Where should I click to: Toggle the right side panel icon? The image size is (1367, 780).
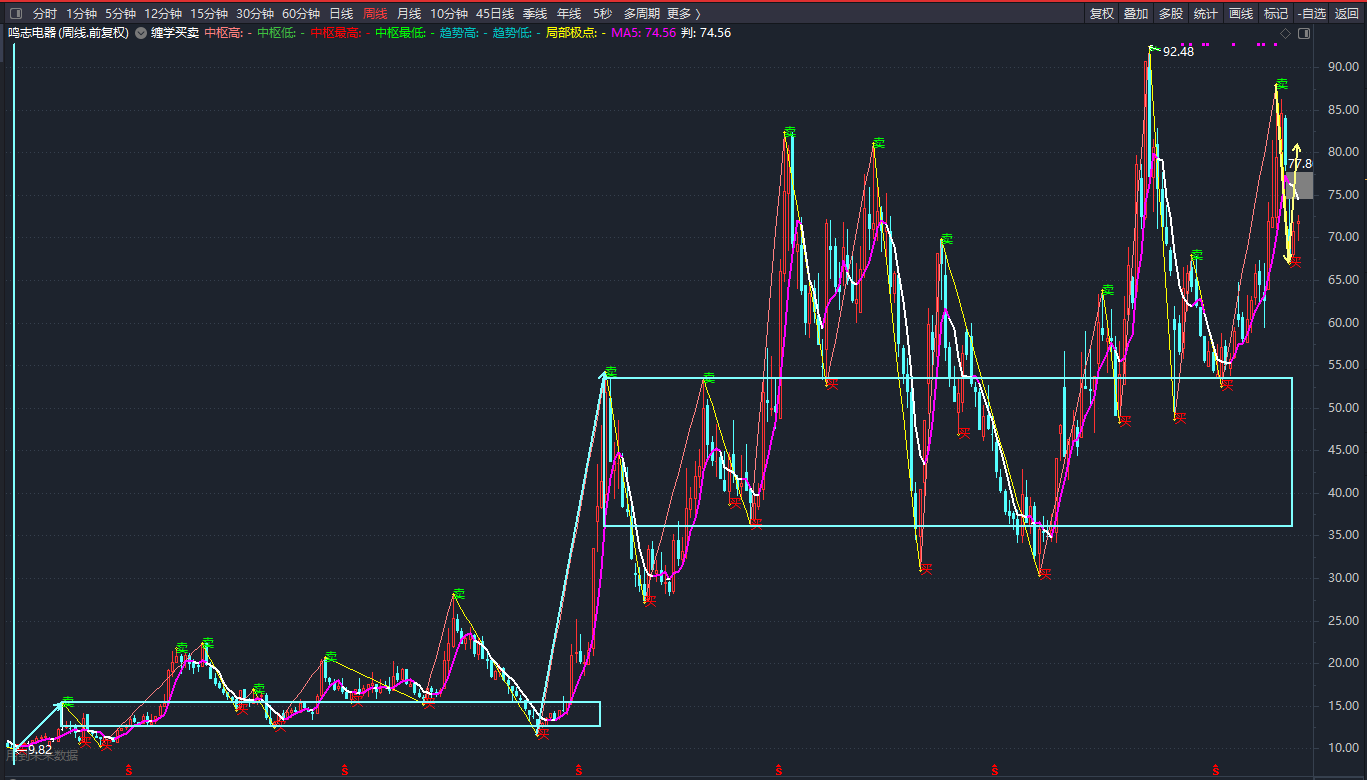(x=1303, y=33)
